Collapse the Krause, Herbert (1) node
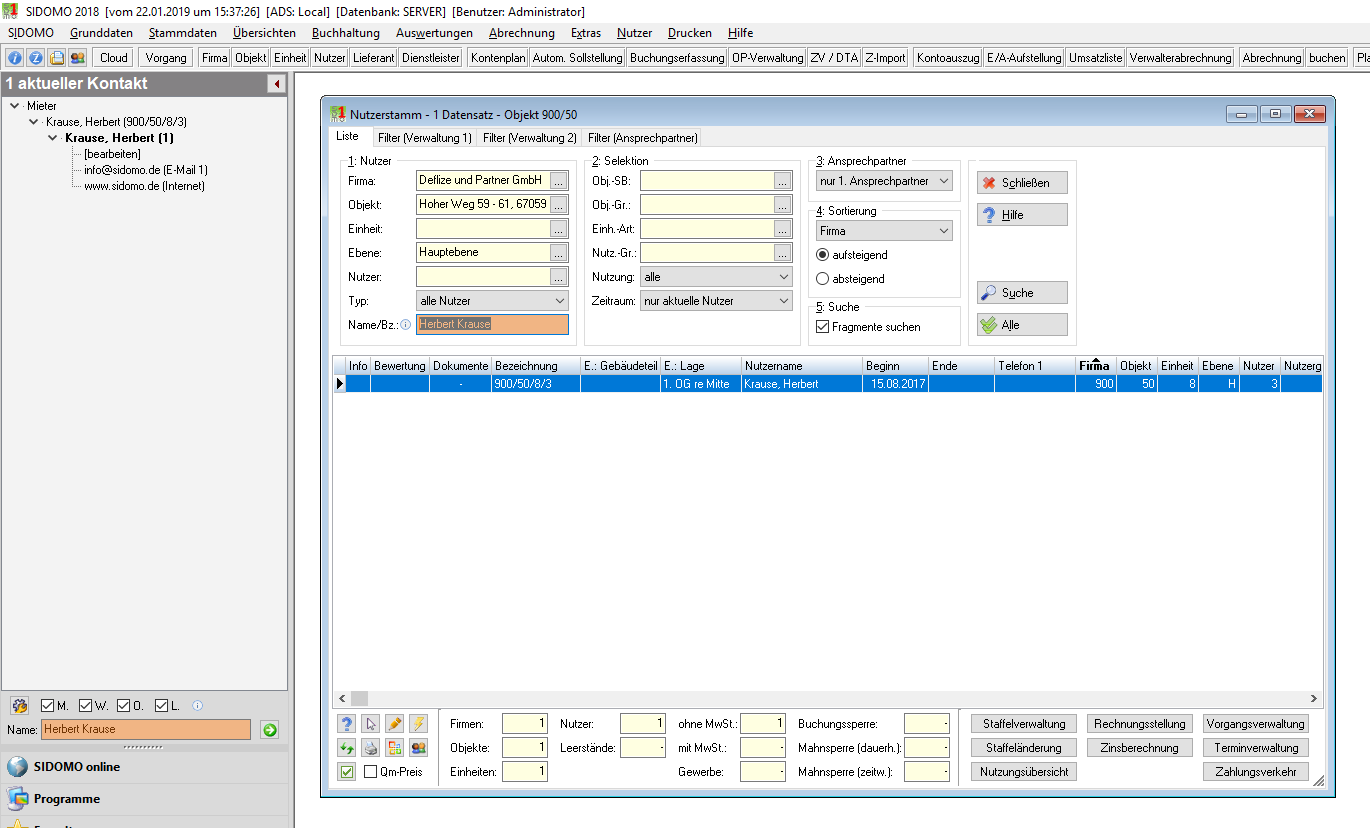1370x828 pixels. pyautogui.click(x=53, y=138)
